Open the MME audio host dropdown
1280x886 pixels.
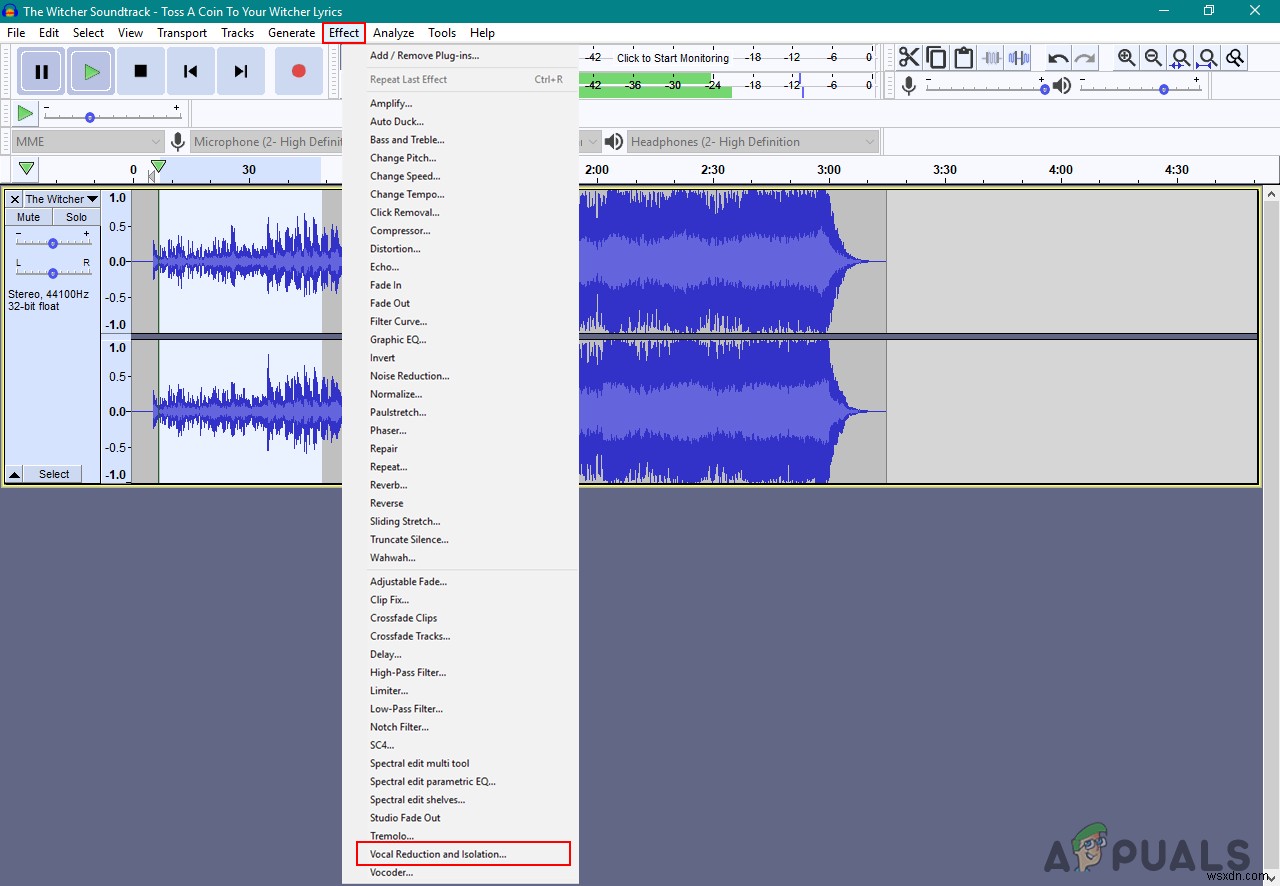point(88,142)
